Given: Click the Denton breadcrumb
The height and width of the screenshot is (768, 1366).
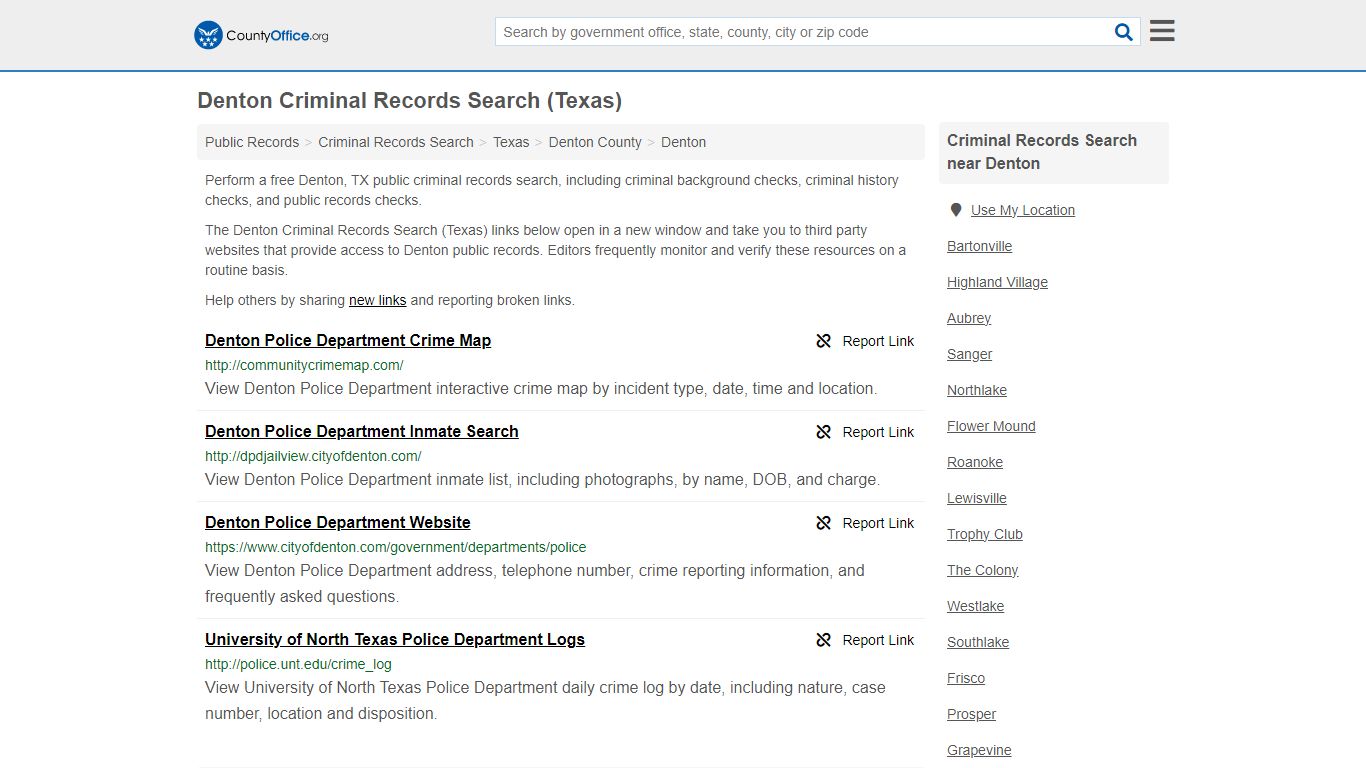Looking at the screenshot, I should coord(684,142).
